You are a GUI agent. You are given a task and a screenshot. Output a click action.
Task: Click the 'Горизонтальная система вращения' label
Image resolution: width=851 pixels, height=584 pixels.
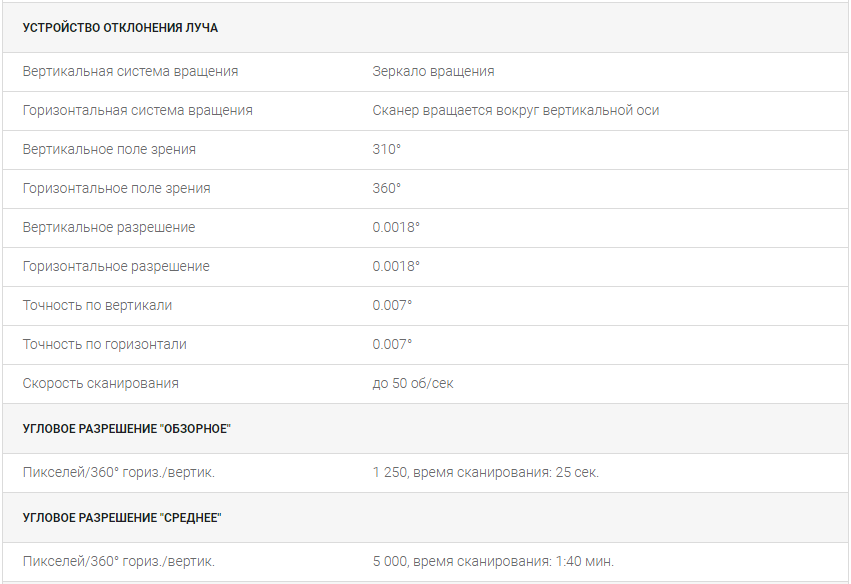point(137,111)
